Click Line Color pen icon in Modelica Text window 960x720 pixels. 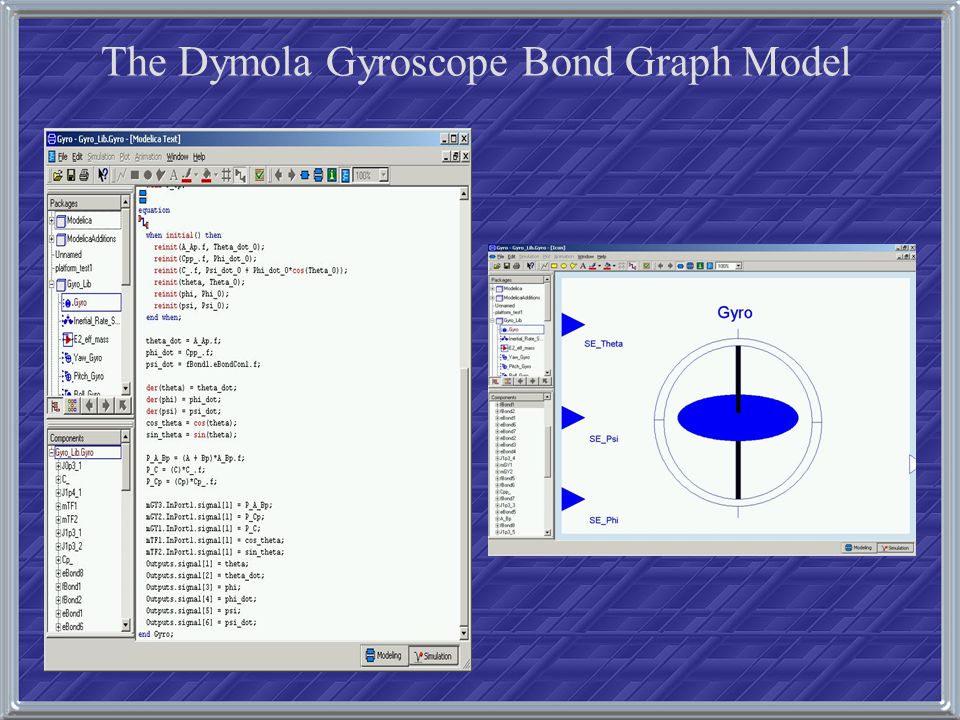[187, 176]
